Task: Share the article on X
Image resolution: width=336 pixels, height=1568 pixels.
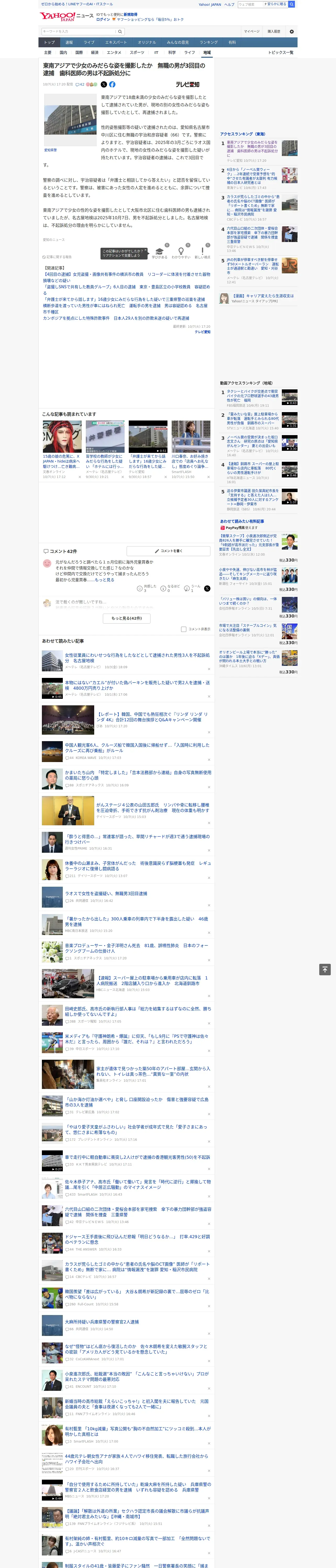Action: tap(104, 85)
